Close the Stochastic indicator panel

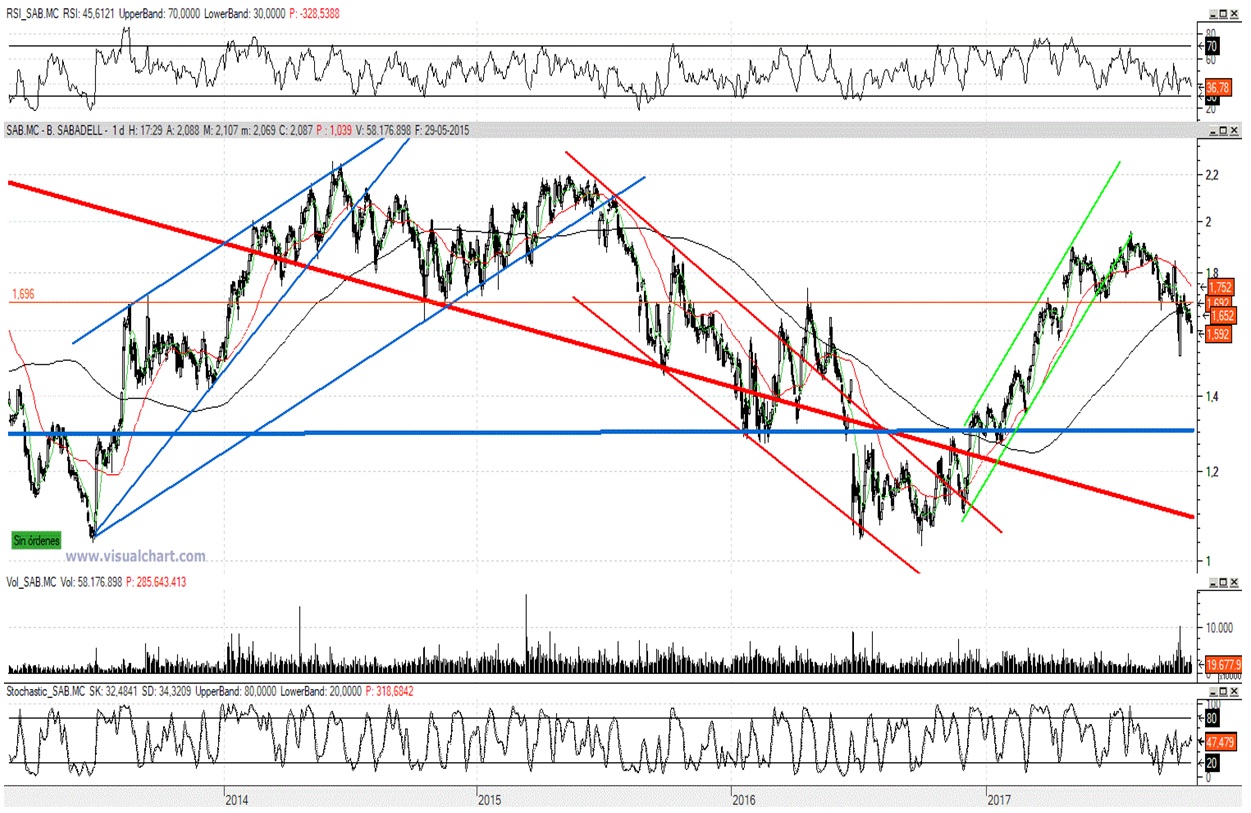tap(1234, 692)
